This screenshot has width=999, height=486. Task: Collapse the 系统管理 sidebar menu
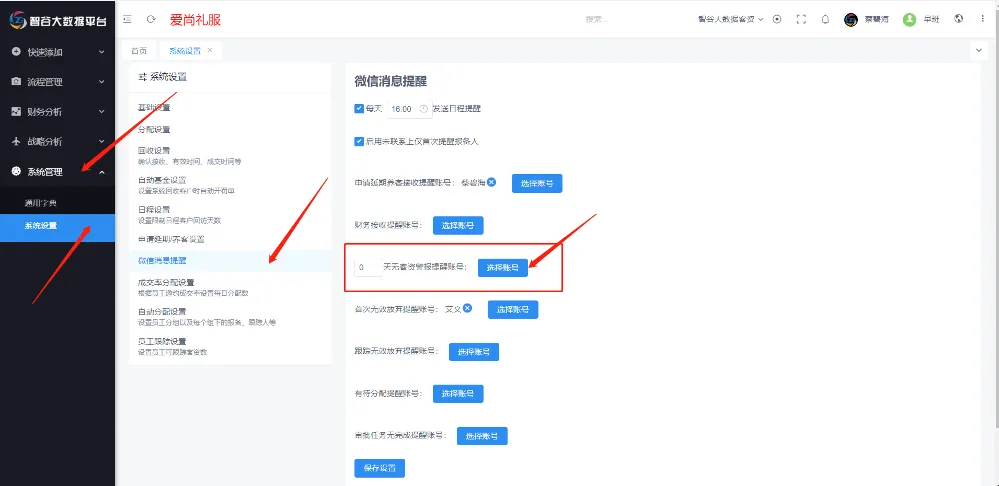pyautogui.click(x=55, y=172)
